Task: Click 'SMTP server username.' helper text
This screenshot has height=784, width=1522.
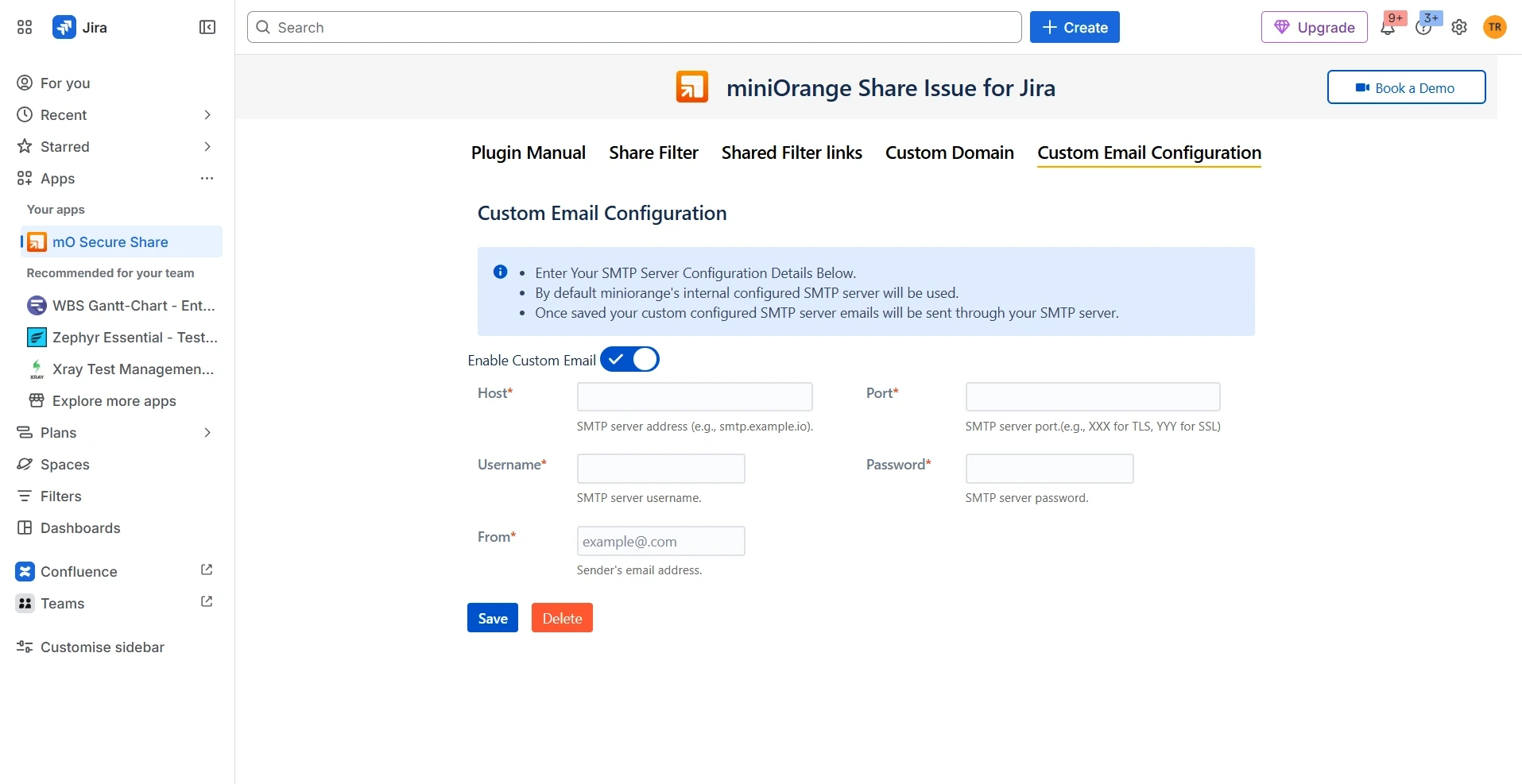Action: [x=639, y=497]
